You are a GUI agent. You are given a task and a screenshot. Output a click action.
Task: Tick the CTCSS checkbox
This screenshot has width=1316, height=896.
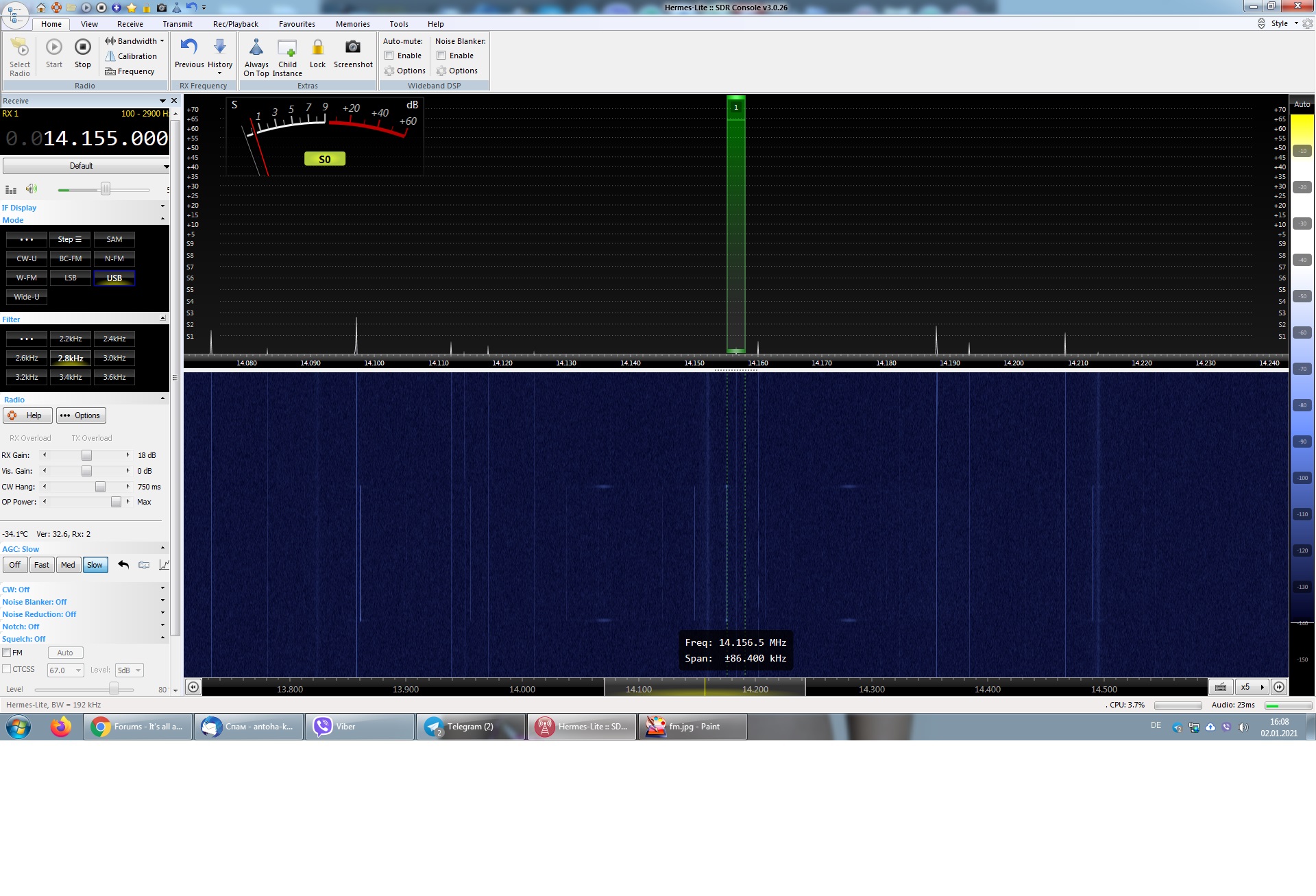[7, 669]
